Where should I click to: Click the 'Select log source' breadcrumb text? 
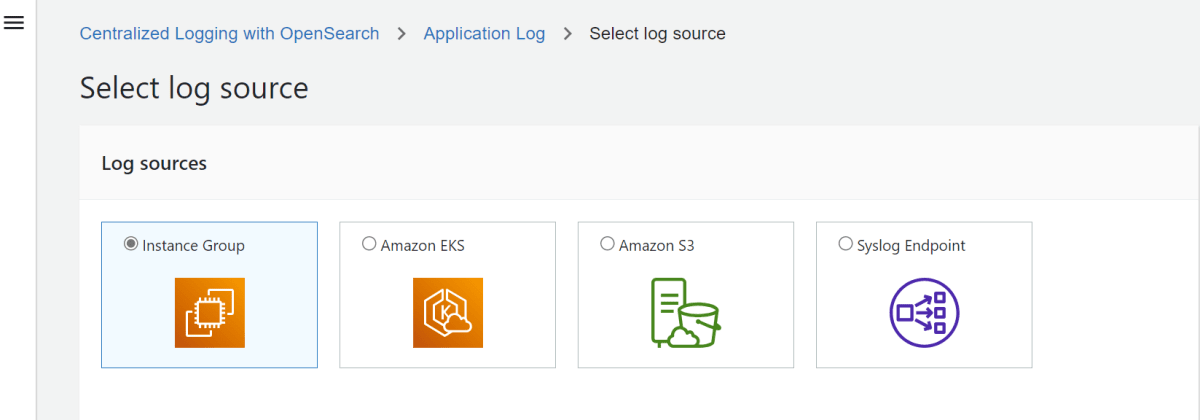click(x=657, y=34)
